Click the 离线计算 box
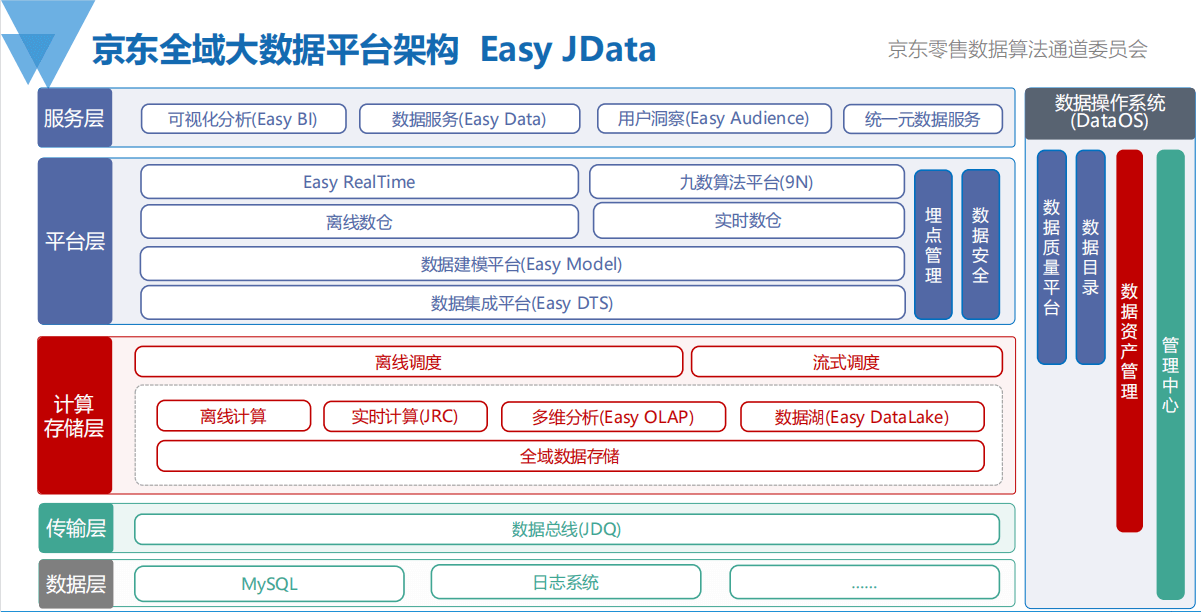Screen dimensions: 1201x612 [234, 416]
